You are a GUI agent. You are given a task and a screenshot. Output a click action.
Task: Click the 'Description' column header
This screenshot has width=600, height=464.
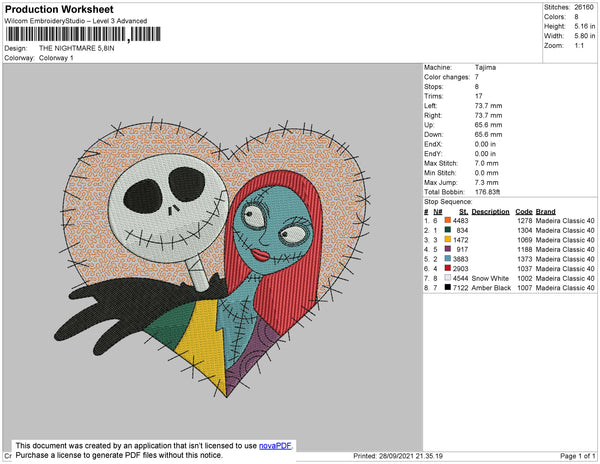pyautogui.click(x=491, y=212)
